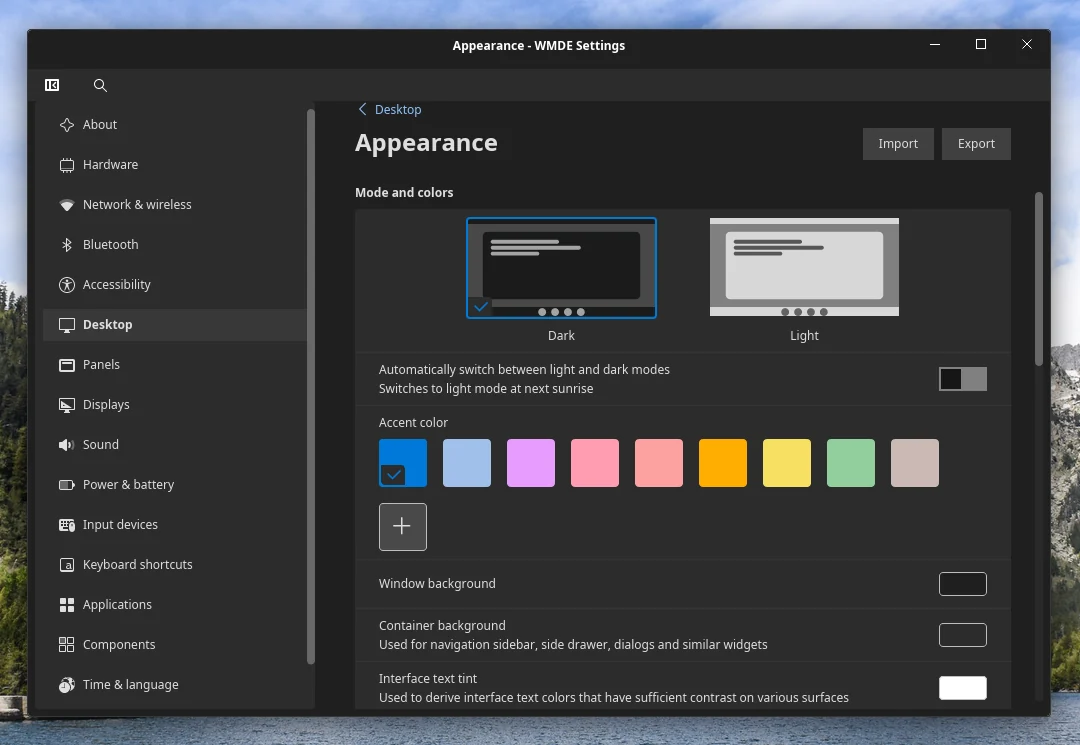Screen dimensions: 1080x745
Task: Toggle automatic light and dark mode switch
Action: [x=962, y=379]
